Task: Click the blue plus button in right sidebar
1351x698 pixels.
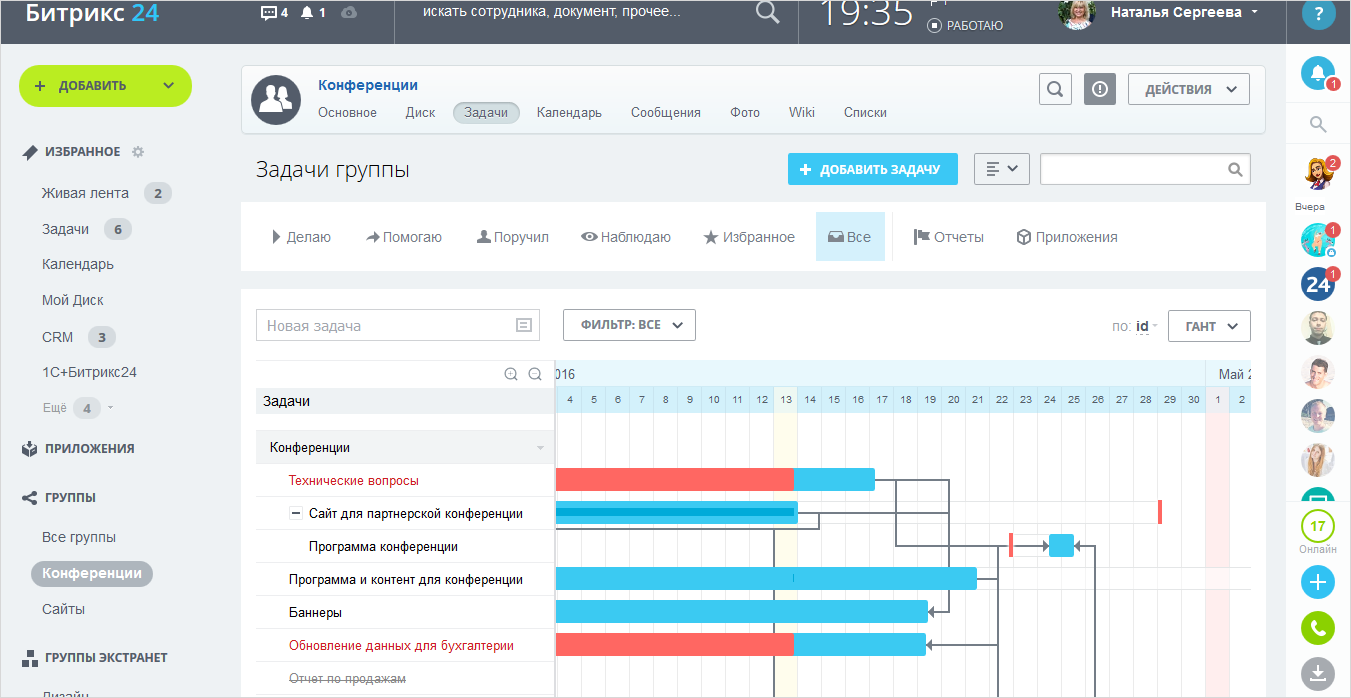Action: point(1318,582)
